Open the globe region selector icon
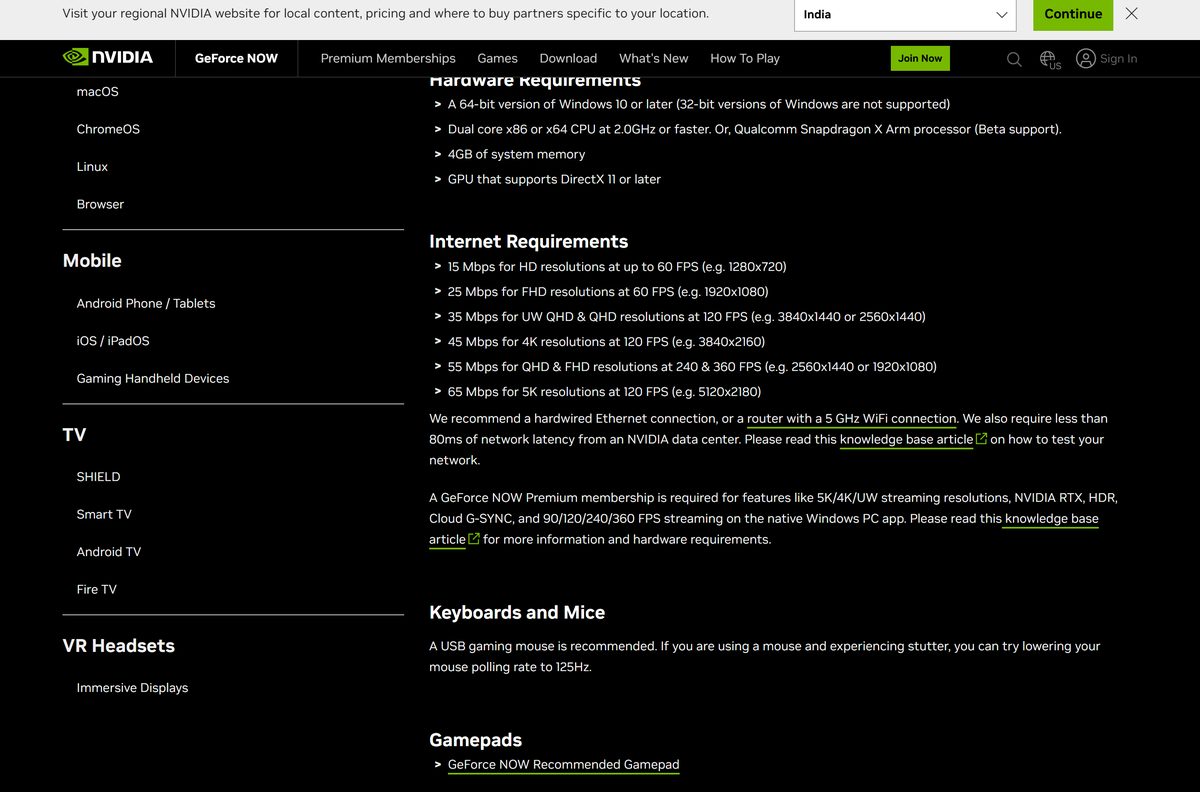 [x=1049, y=60]
